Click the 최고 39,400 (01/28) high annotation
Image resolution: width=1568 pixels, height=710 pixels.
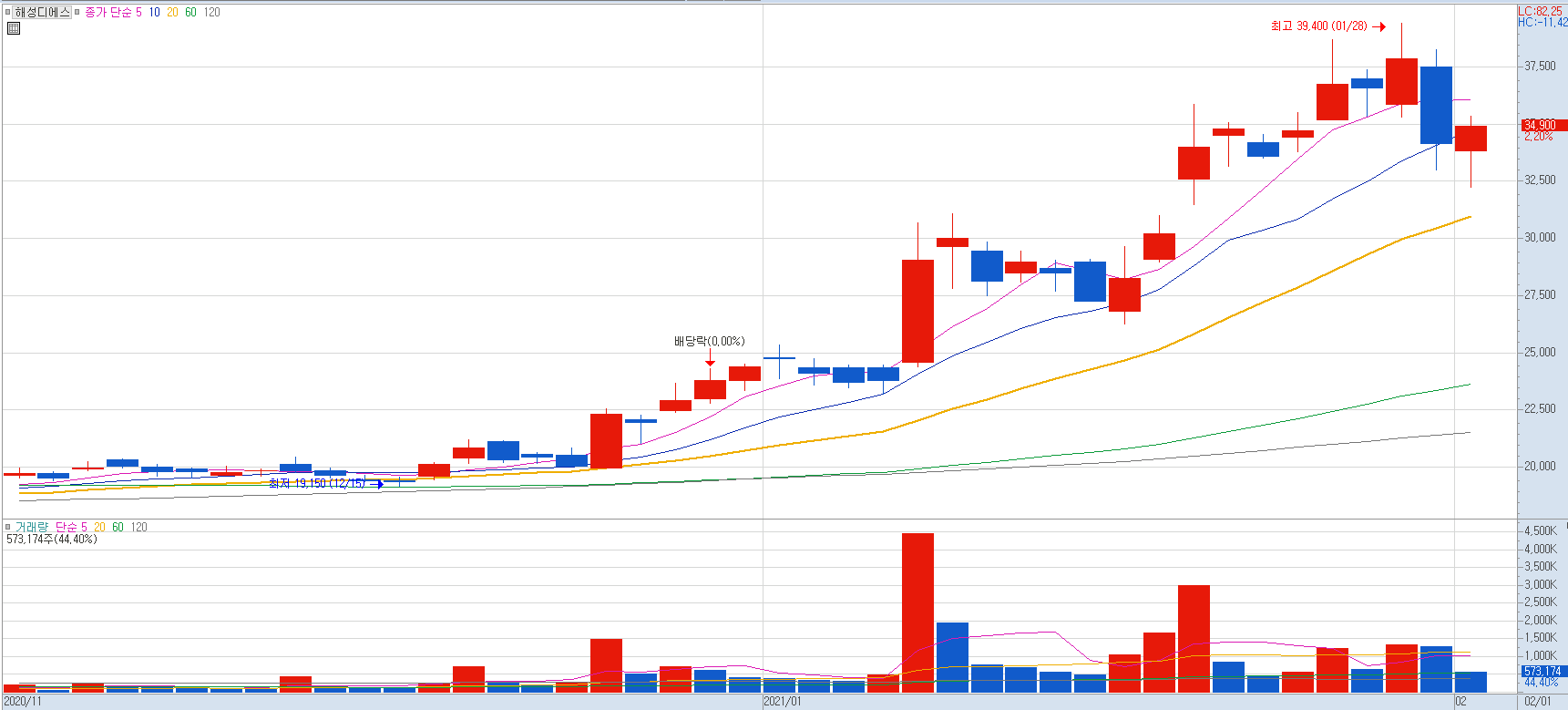click(1319, 26)
